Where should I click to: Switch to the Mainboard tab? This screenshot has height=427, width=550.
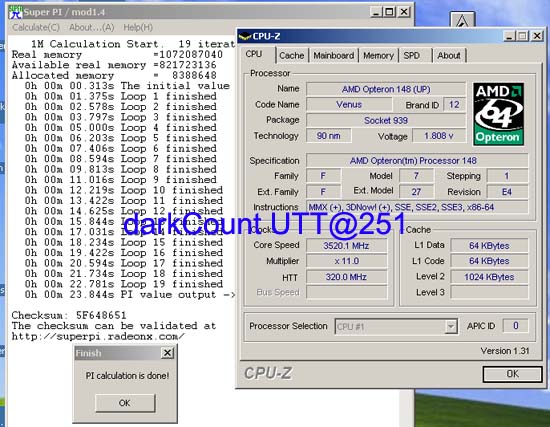click(x=334, y=55)
